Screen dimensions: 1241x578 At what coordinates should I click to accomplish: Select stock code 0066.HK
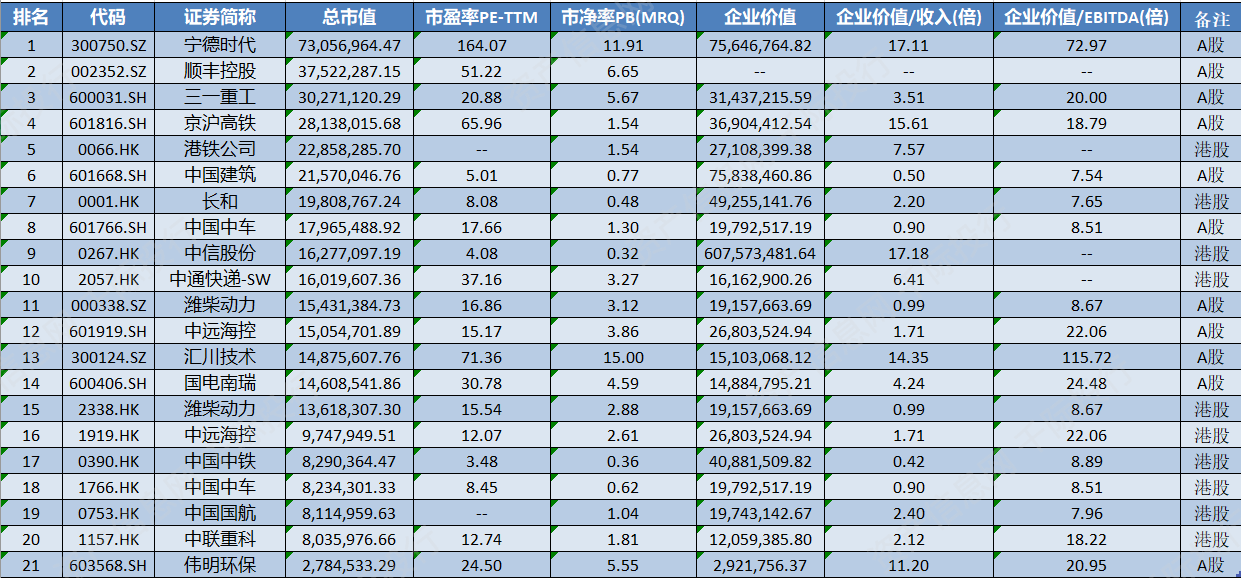pos(109,149)
